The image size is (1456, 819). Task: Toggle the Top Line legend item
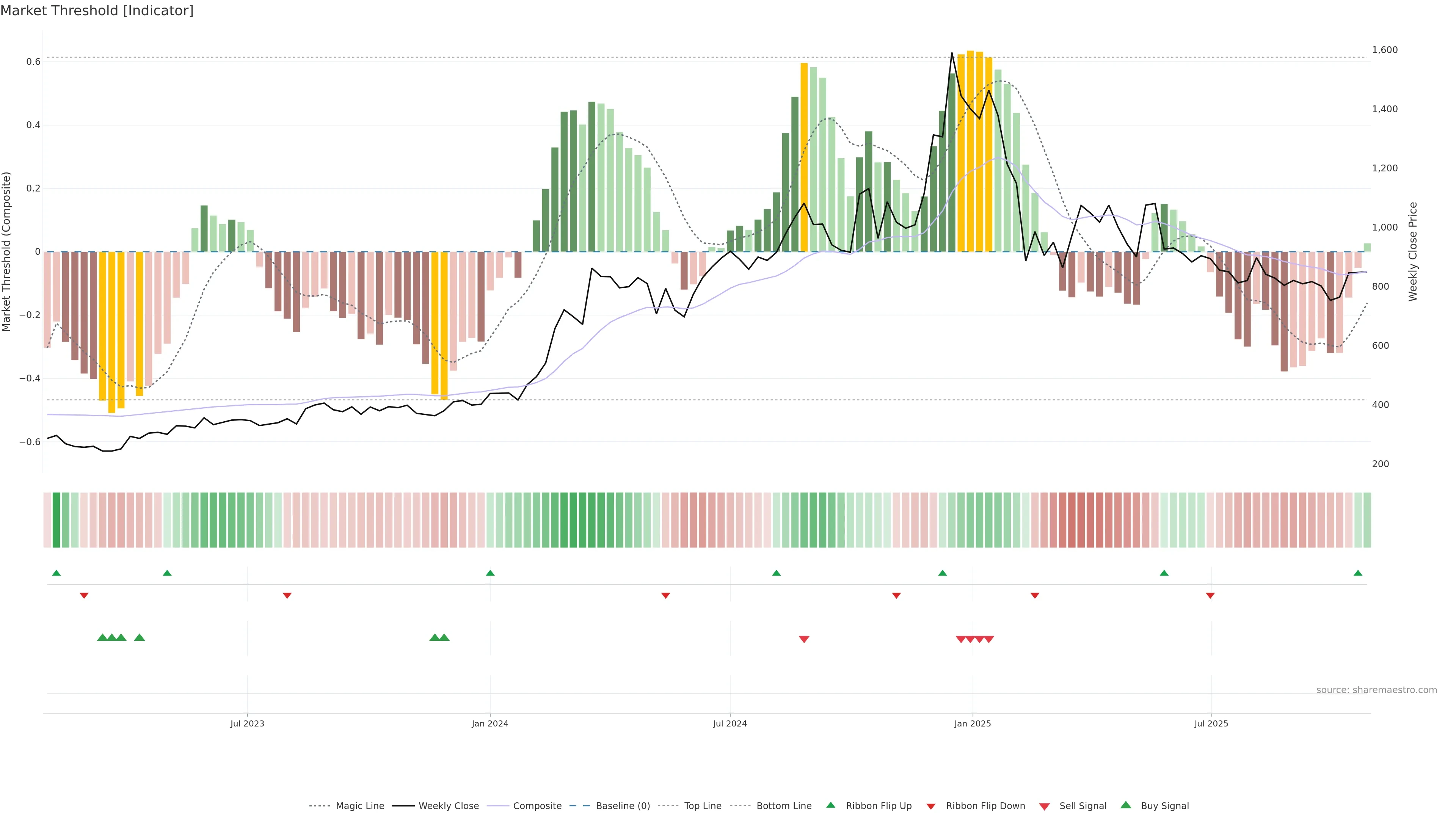pos(703,806)
